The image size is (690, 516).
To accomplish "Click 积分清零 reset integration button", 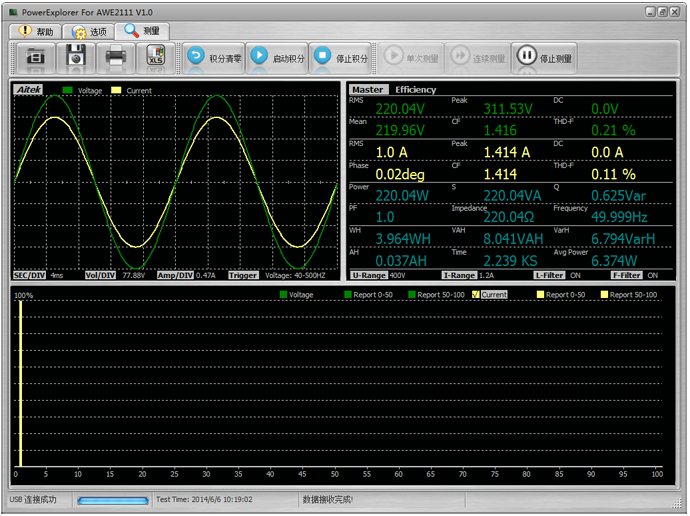I will point(214,58).
